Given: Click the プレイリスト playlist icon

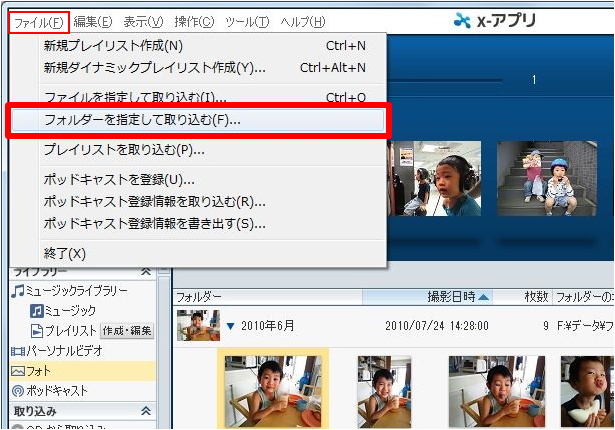Looking at the screenshot, I should click(x=36, y=331).
